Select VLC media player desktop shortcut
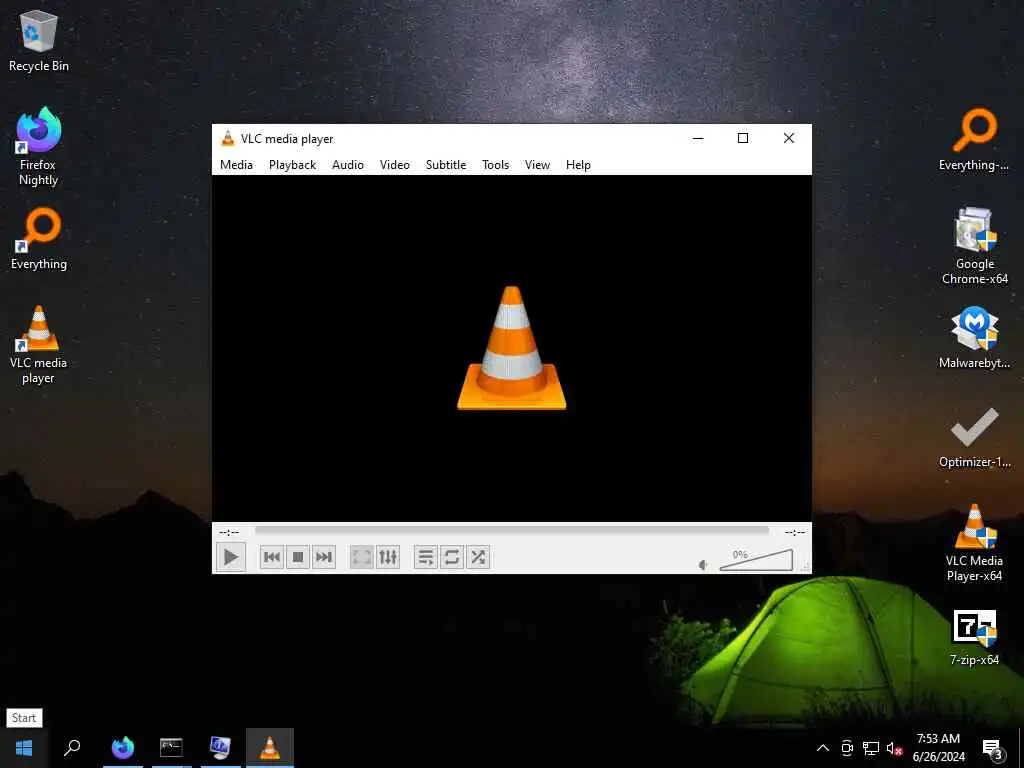Screen dimensions: 1024x768 [x=39, y=345]
